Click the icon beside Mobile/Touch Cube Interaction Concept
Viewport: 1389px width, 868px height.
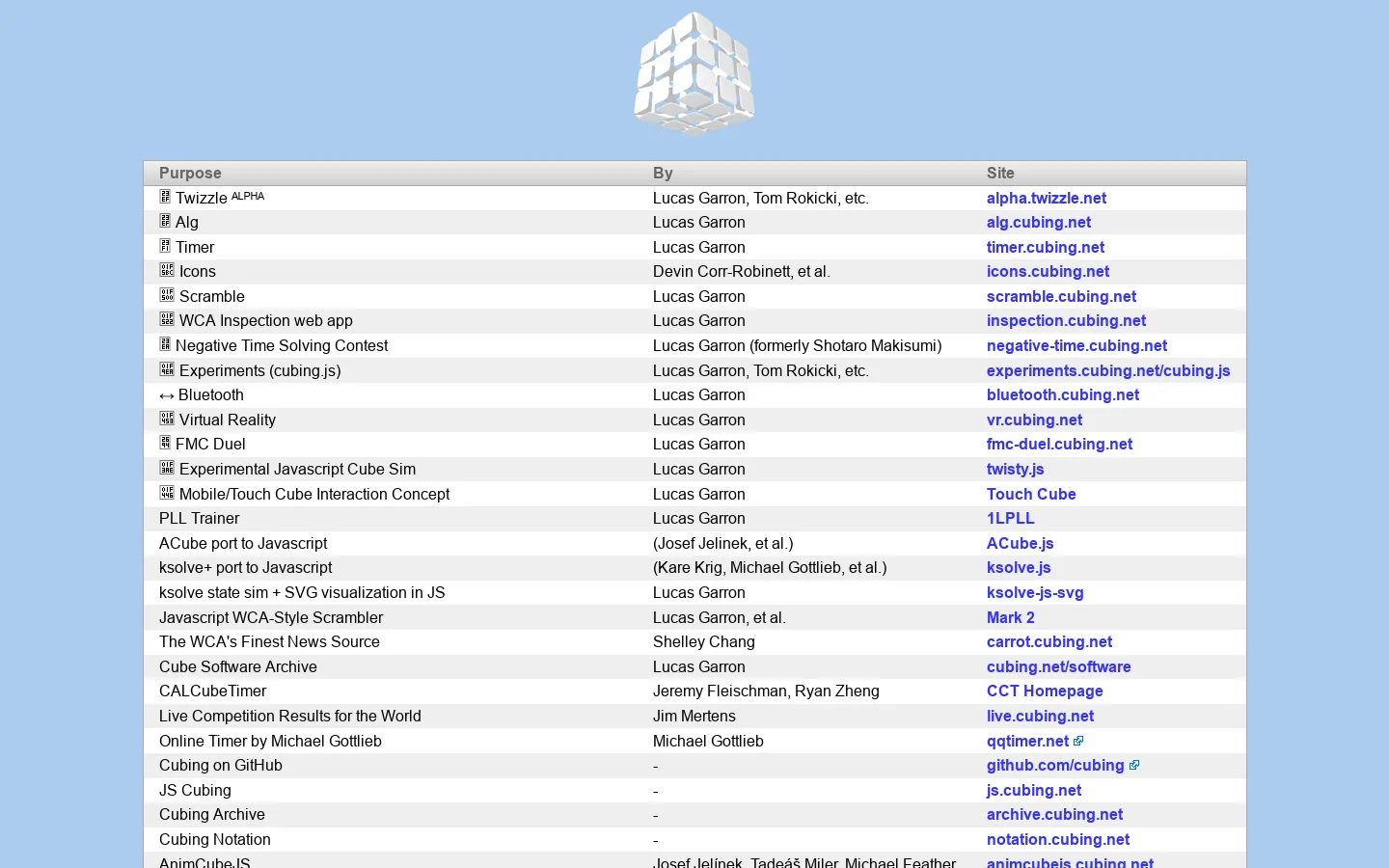pos(167,493)
